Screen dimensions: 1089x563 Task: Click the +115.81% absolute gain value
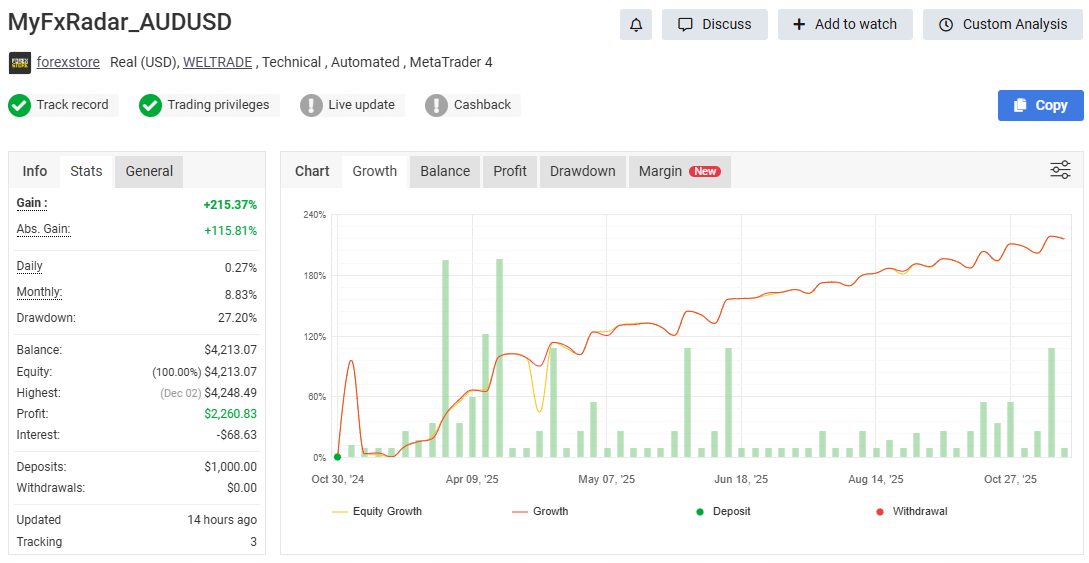pyautogui.click(x=231, y=230)
